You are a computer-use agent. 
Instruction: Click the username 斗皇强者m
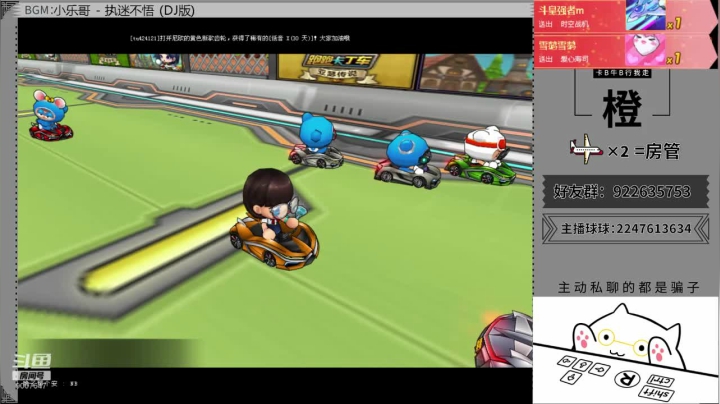pos(561,11)
